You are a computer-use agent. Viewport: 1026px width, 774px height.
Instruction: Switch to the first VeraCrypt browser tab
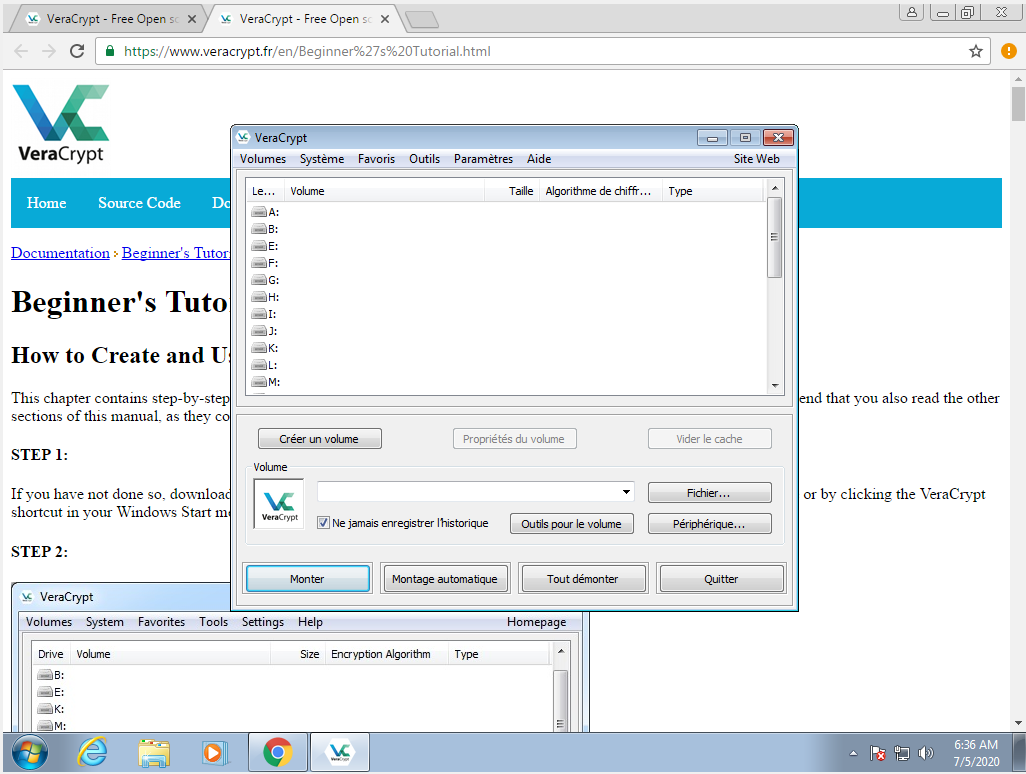coord(109,19)
